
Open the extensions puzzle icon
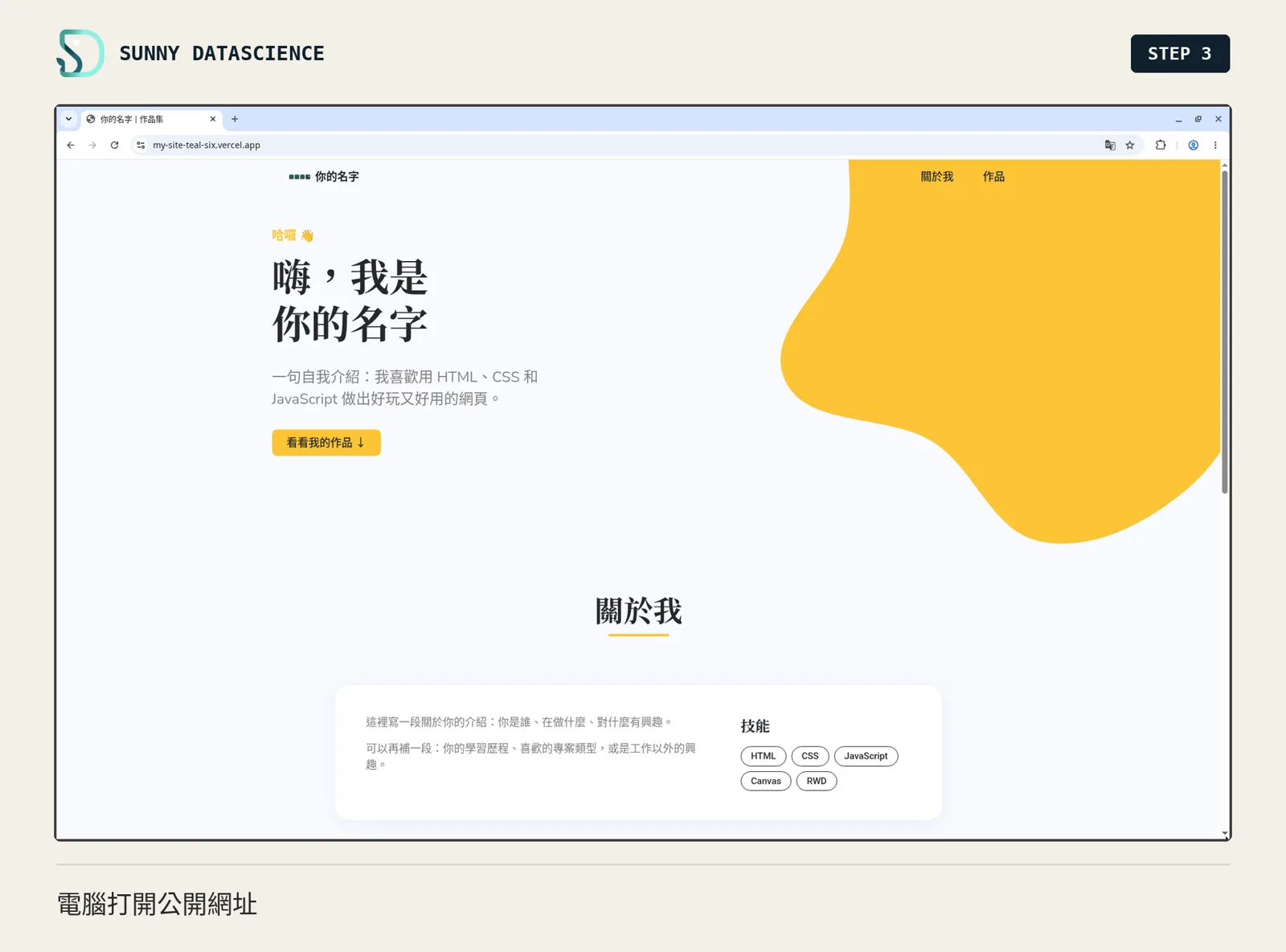coord(1161,145)
